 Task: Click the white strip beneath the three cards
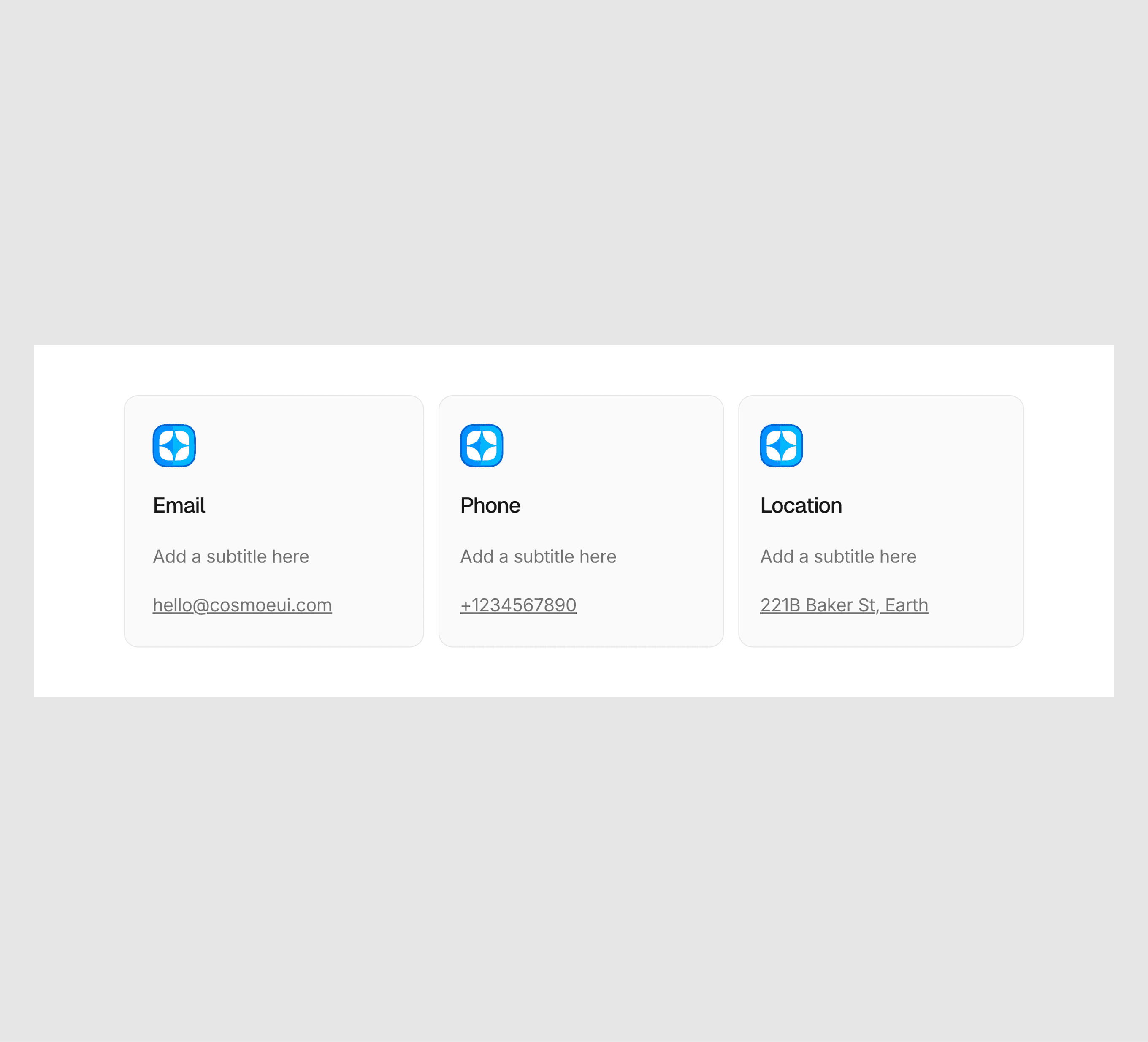tap(574, 672)
